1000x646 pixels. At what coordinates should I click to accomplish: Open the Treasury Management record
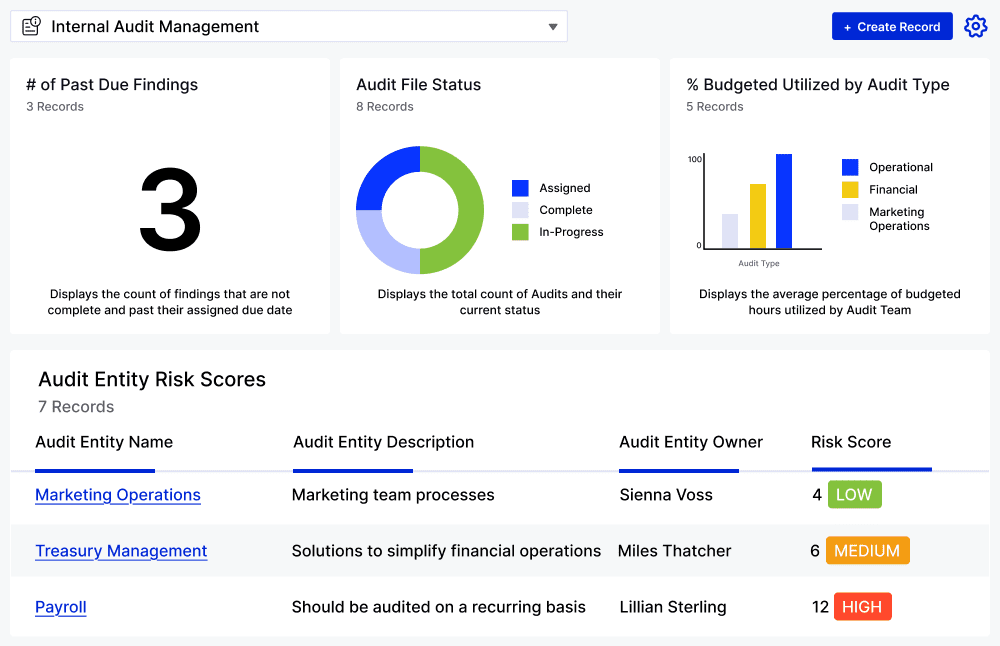coord(121,551)
